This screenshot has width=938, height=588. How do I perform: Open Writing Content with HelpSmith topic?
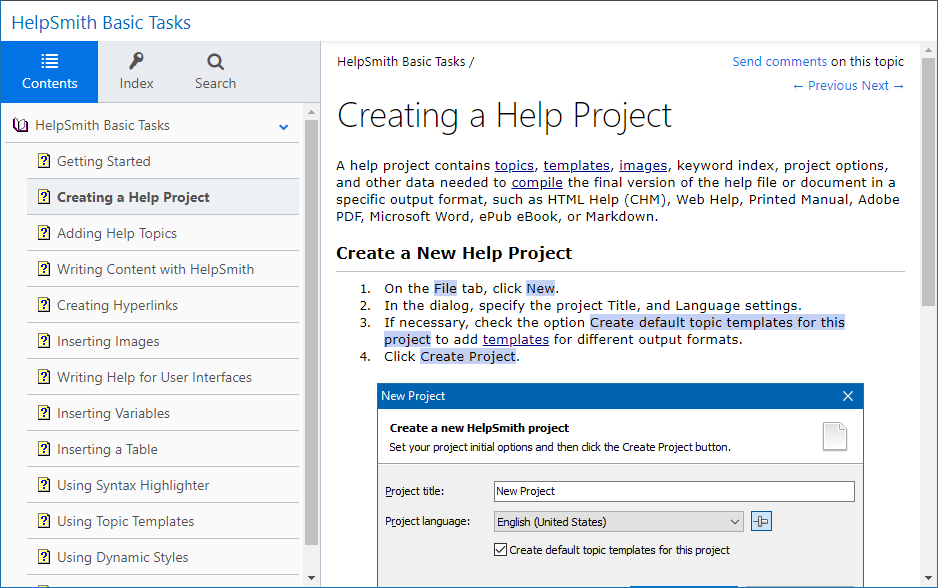point(163,269)
